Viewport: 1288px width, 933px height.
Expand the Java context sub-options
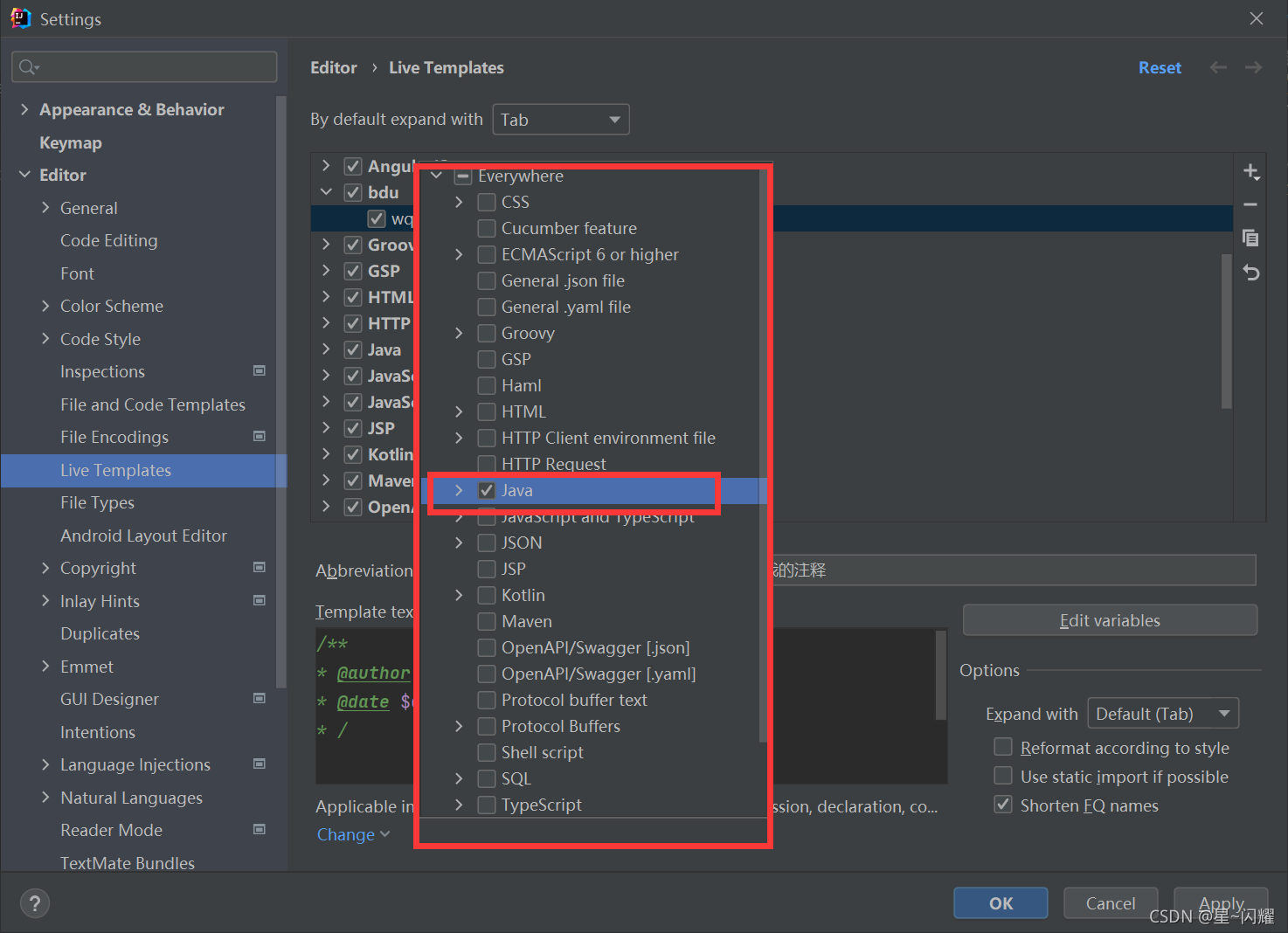click(459, 490)
